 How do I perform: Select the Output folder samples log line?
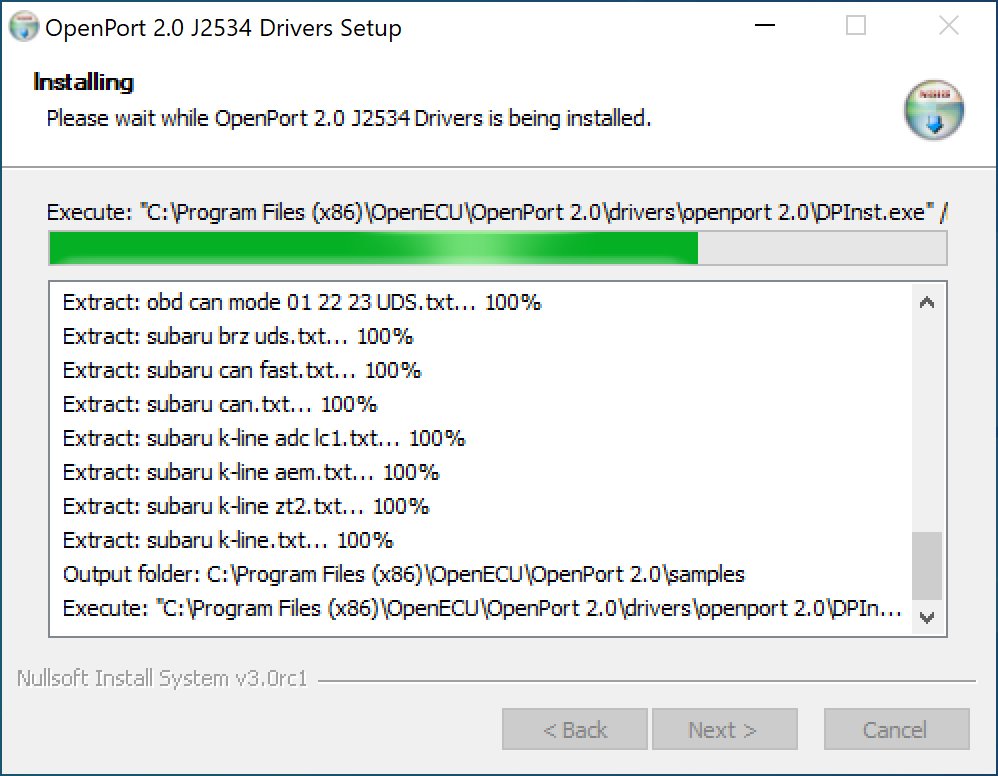(x=404, y=574)
